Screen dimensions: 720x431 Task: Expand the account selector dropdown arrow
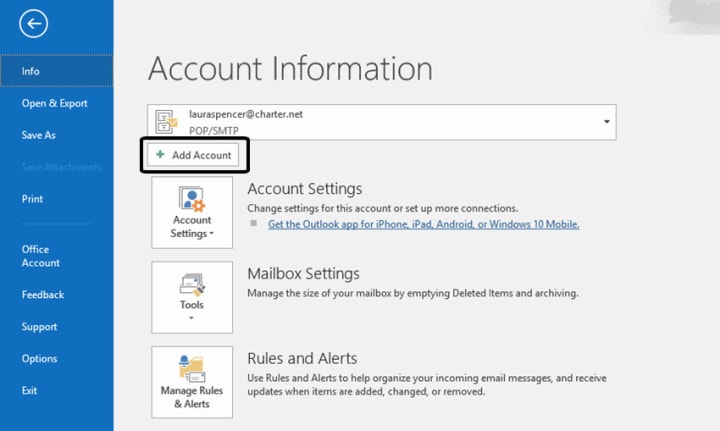point(607,122)
